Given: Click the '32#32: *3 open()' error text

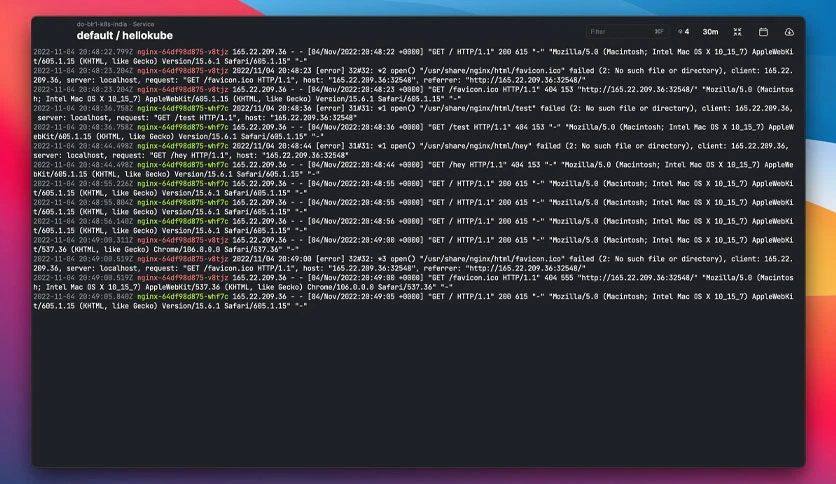Looking at the screenshot, I should [382, 259].
